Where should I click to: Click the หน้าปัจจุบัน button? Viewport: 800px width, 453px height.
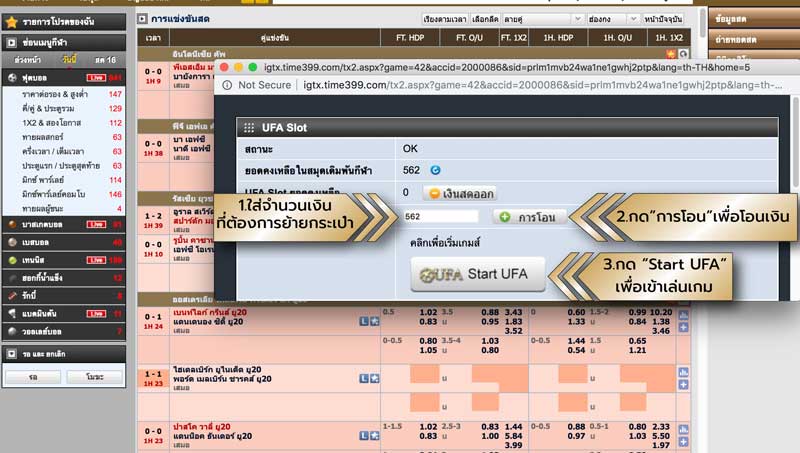[x=663, y=19]
